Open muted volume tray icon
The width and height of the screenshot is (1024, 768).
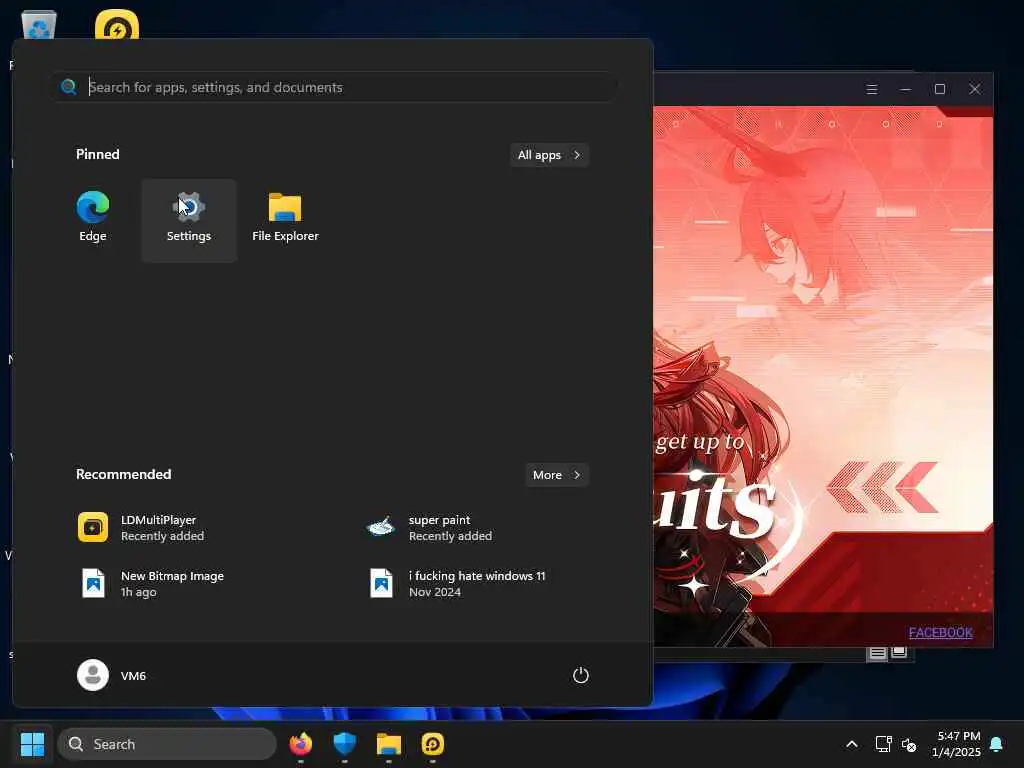[909, 744]
